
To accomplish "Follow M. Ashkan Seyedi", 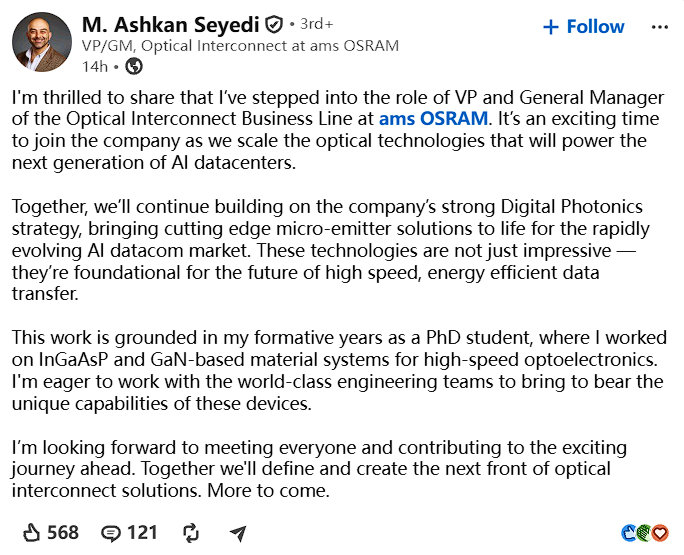I will [584, 27].
